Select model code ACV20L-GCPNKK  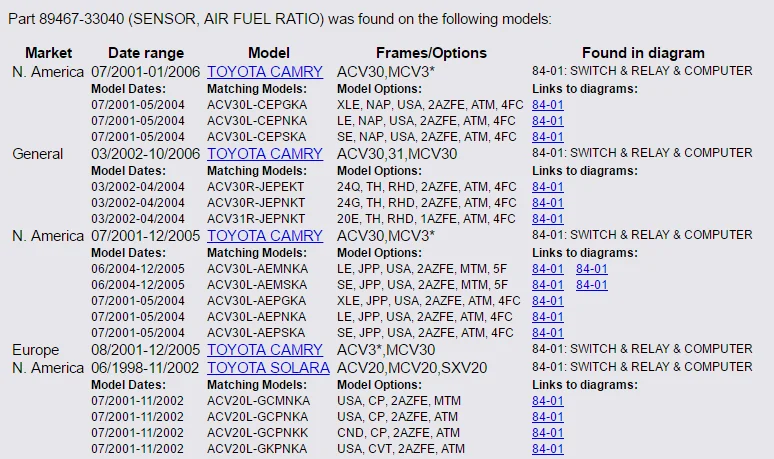257,433
